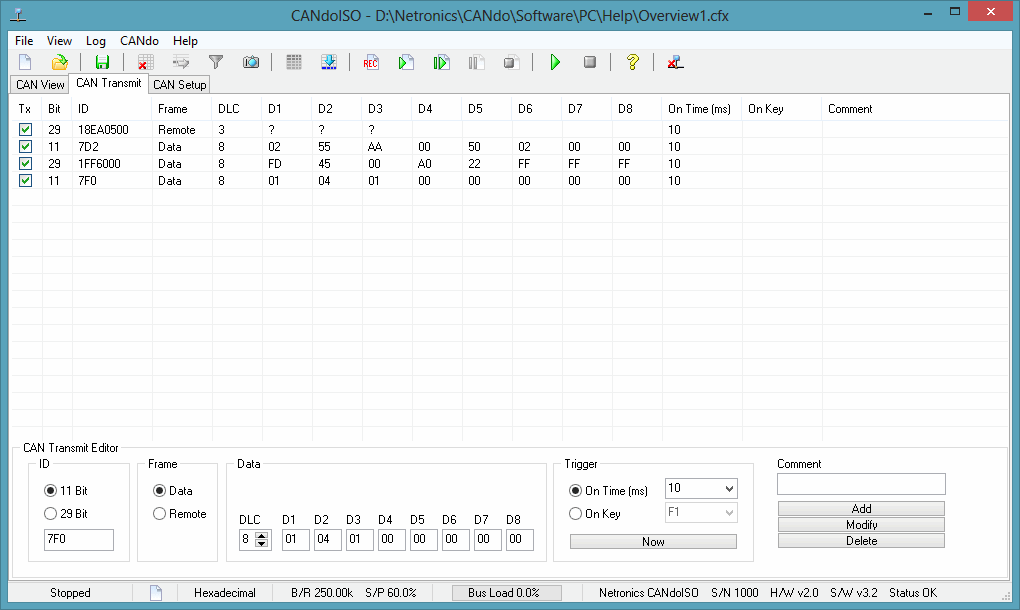
Task: Switch to the CAN Setup tab
Action: click(180, 85)
